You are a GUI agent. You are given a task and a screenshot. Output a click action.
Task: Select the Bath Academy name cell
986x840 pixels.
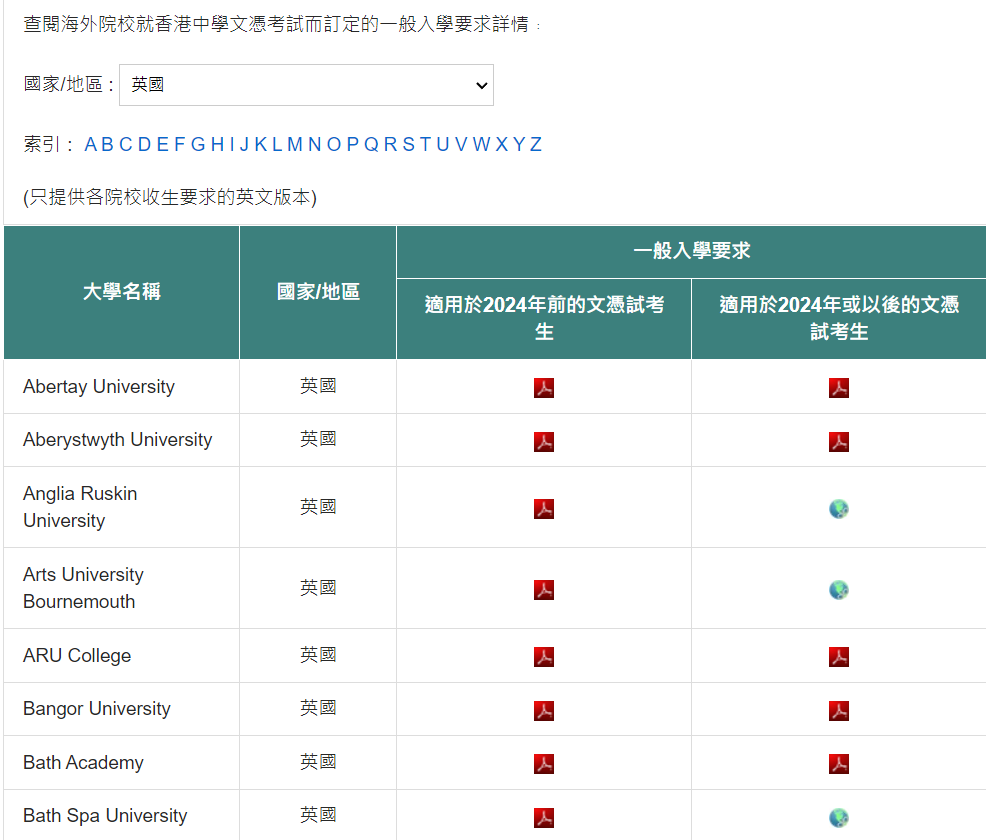point(121,763)
